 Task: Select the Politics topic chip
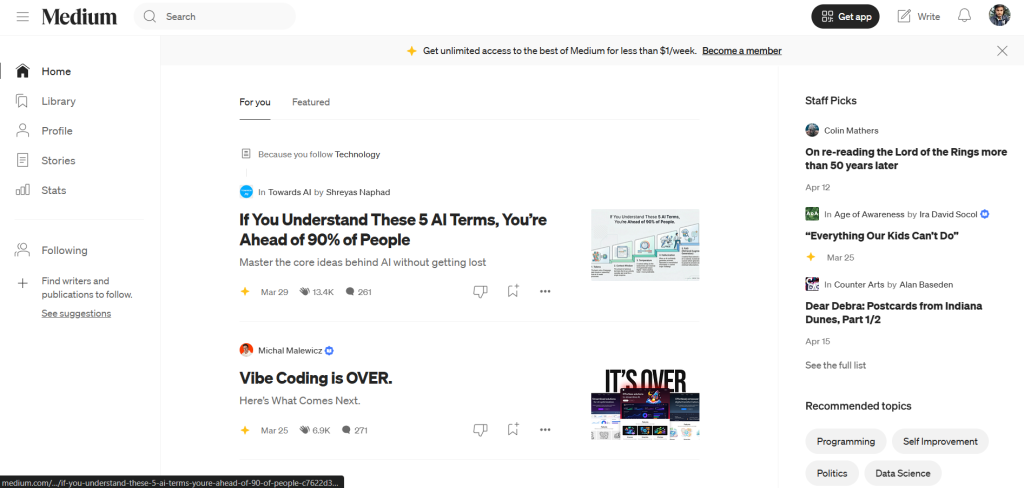(832, 473)
